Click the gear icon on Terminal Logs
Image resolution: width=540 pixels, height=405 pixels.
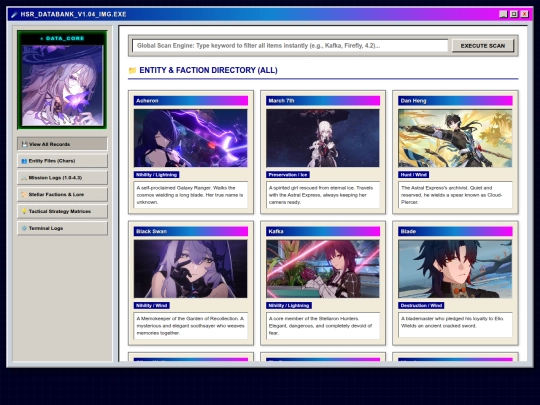[24, 228]
